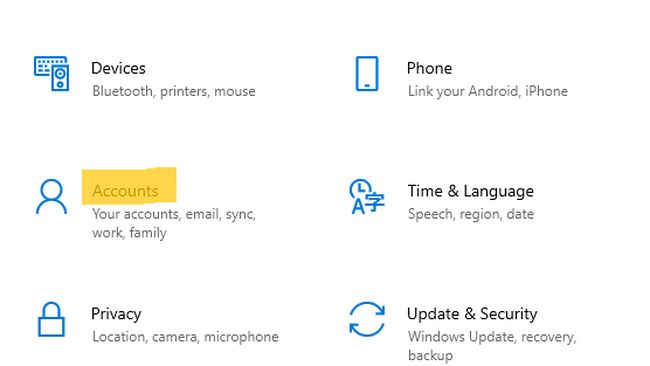Select the Time & Language icon
The width and height of the screenshot is (650, 366).
tap(366, 196)
